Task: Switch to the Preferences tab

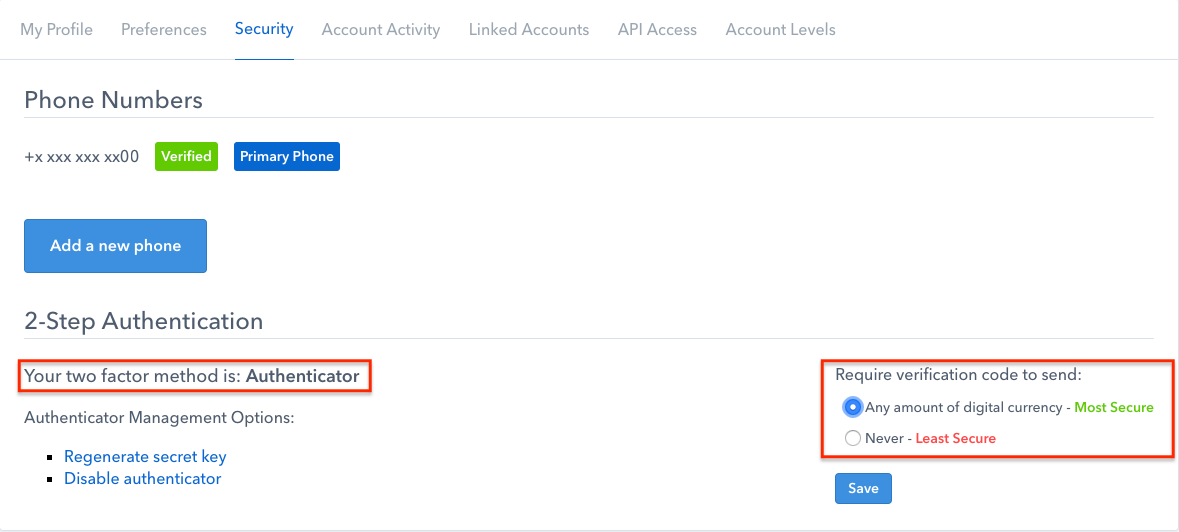Action: (x=164, y=29)
